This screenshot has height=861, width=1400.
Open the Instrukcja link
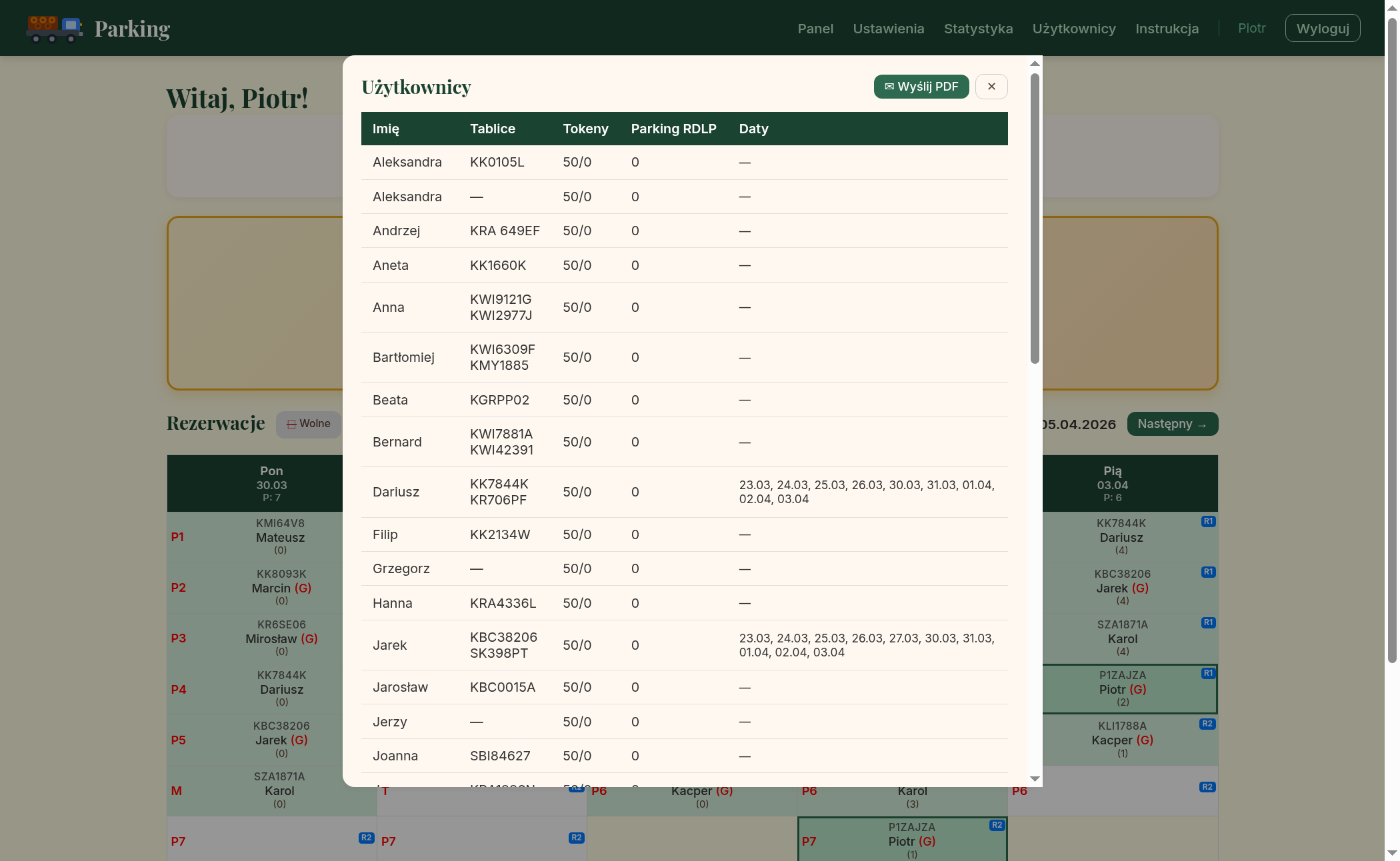[x=1167, y=29]
